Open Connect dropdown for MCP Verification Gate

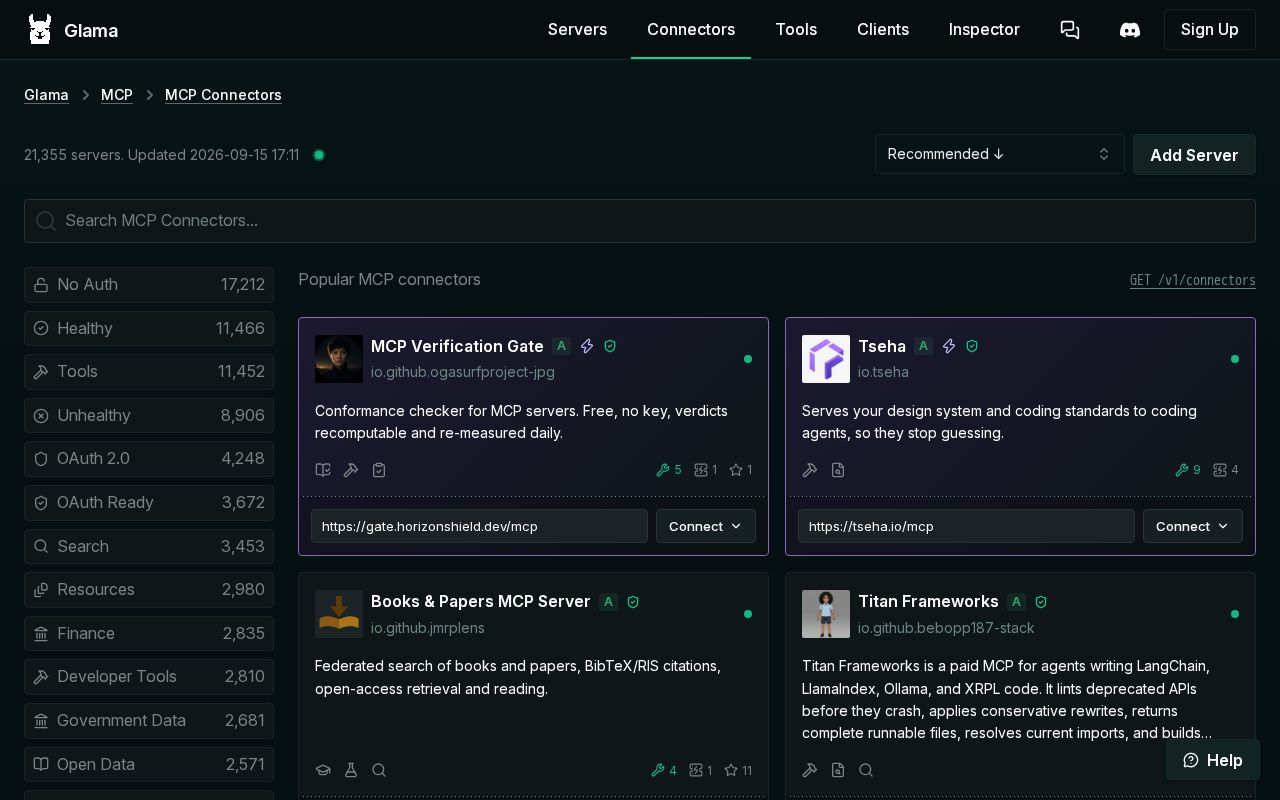tap(705, 526)
